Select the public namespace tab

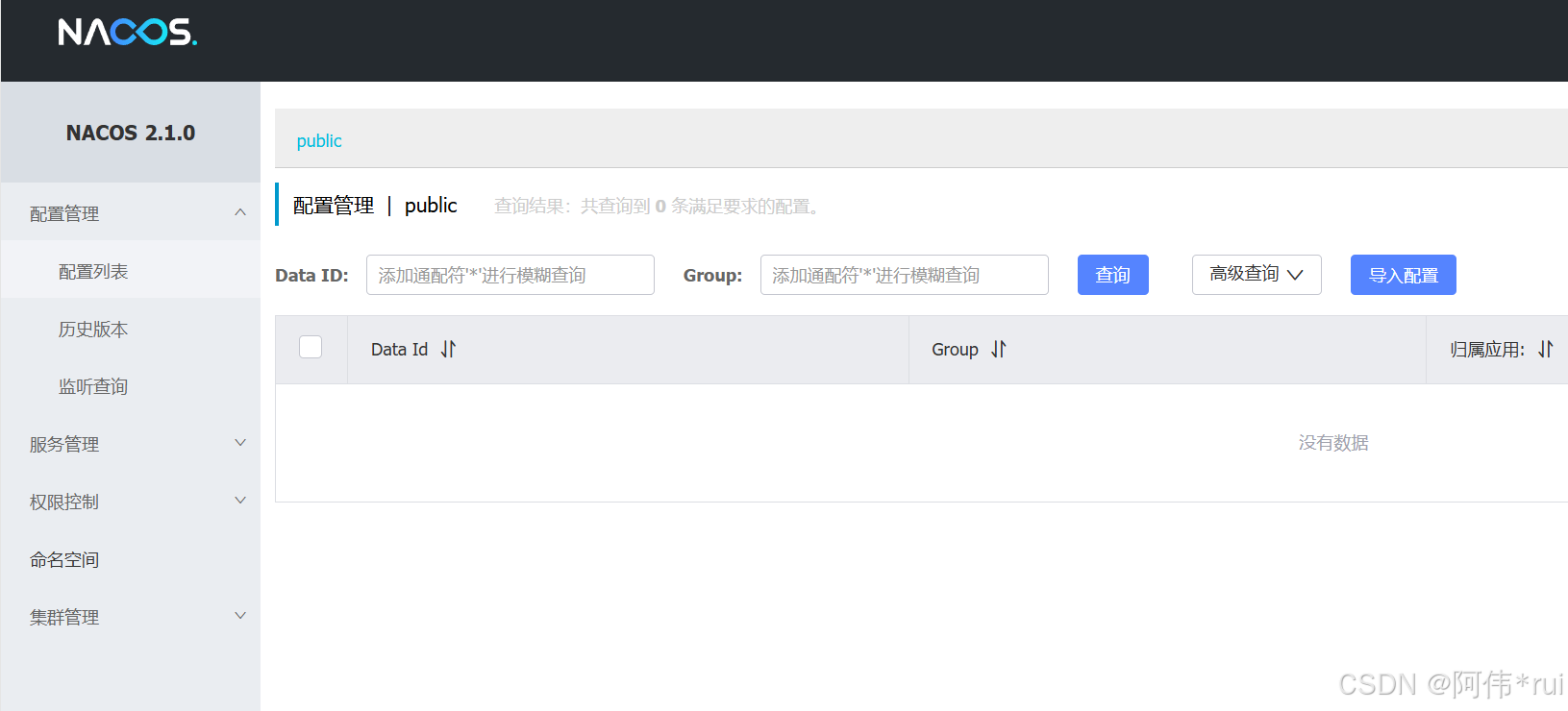[319, 140]
